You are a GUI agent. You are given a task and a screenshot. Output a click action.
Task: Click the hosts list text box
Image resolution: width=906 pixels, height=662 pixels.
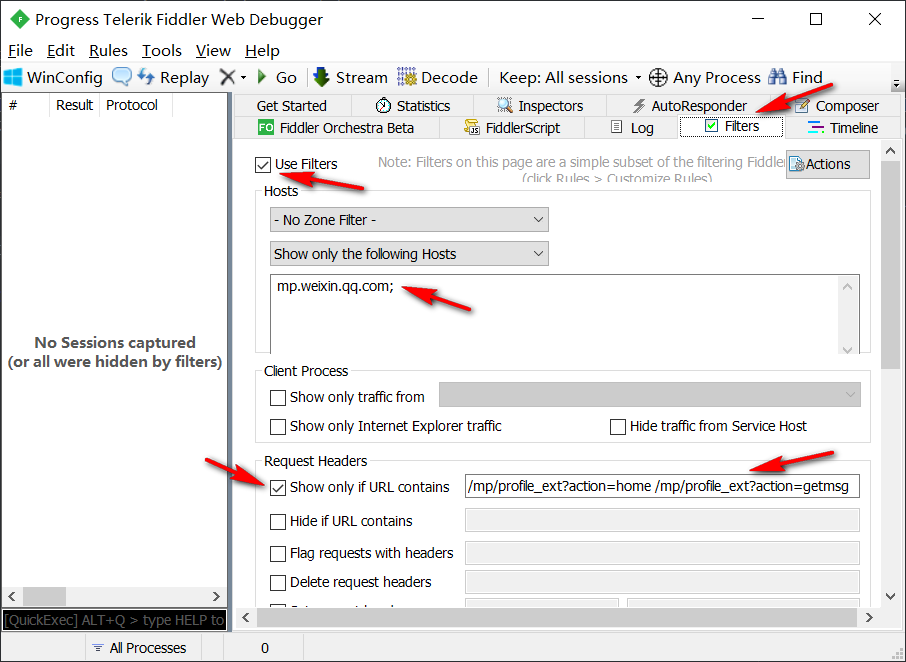565,314
